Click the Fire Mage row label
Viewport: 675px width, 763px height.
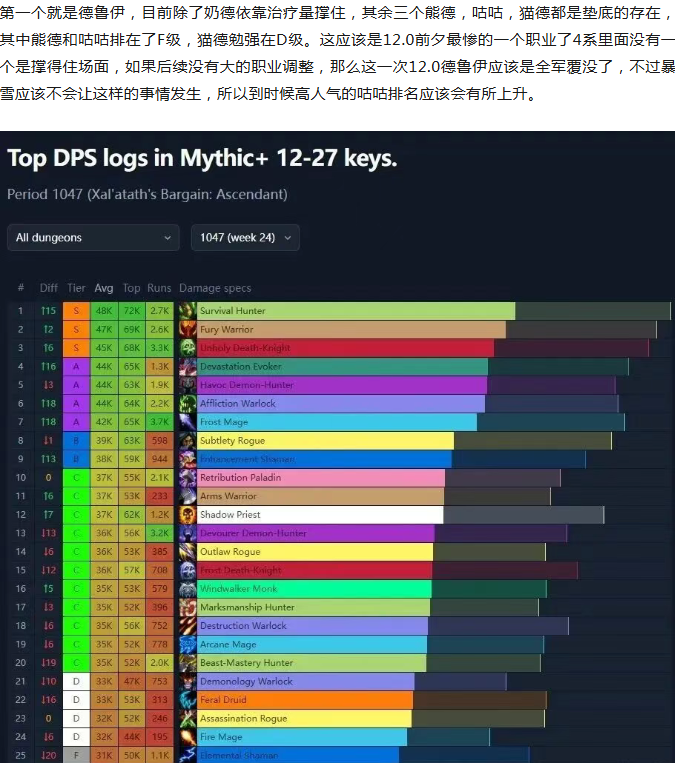coord(221,737)
